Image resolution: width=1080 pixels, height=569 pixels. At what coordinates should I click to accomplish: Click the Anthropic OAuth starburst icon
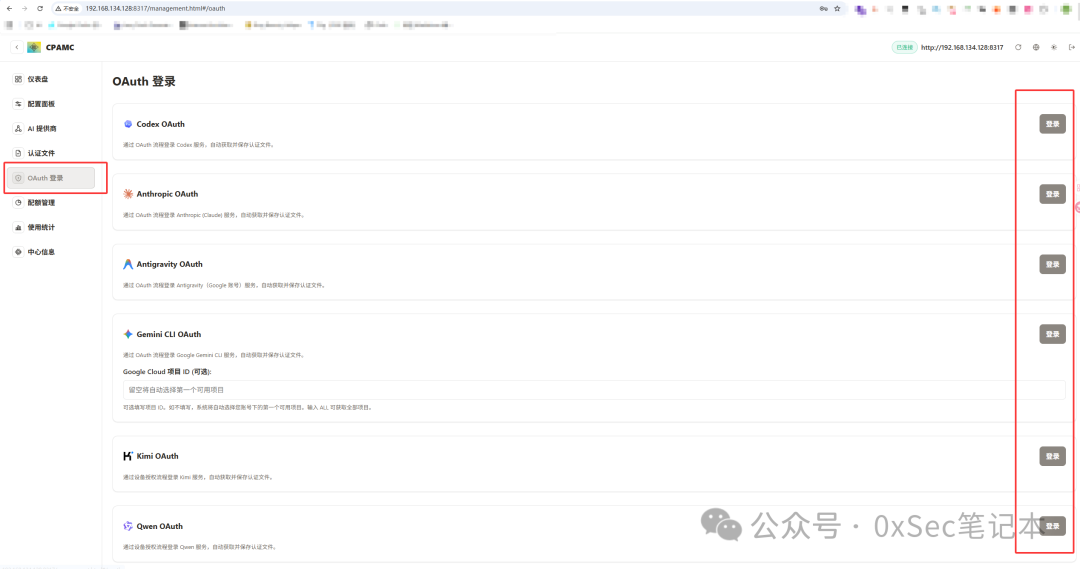click(x=128, y=194)
